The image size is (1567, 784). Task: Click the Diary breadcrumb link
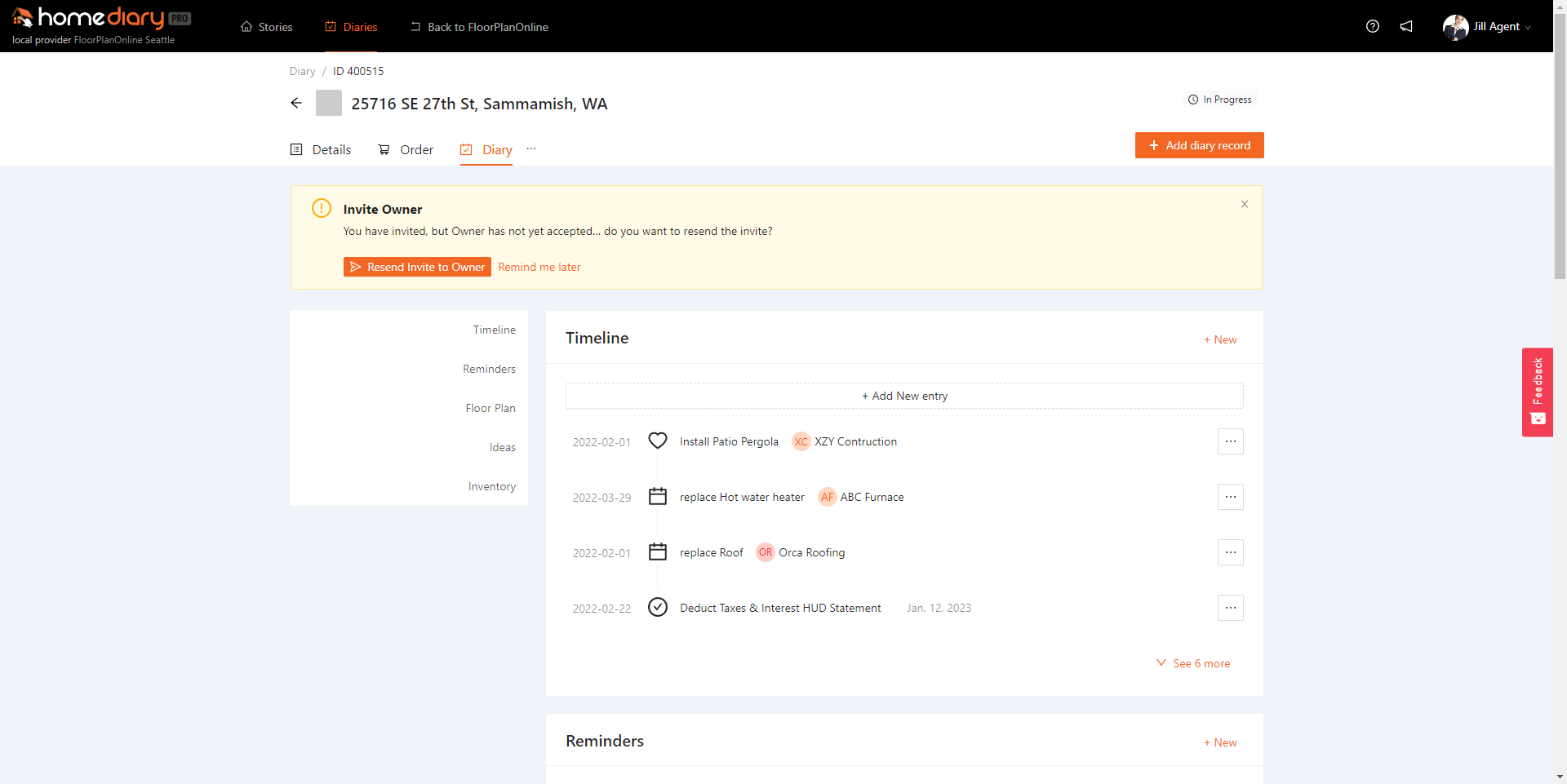tap(302, 71)
